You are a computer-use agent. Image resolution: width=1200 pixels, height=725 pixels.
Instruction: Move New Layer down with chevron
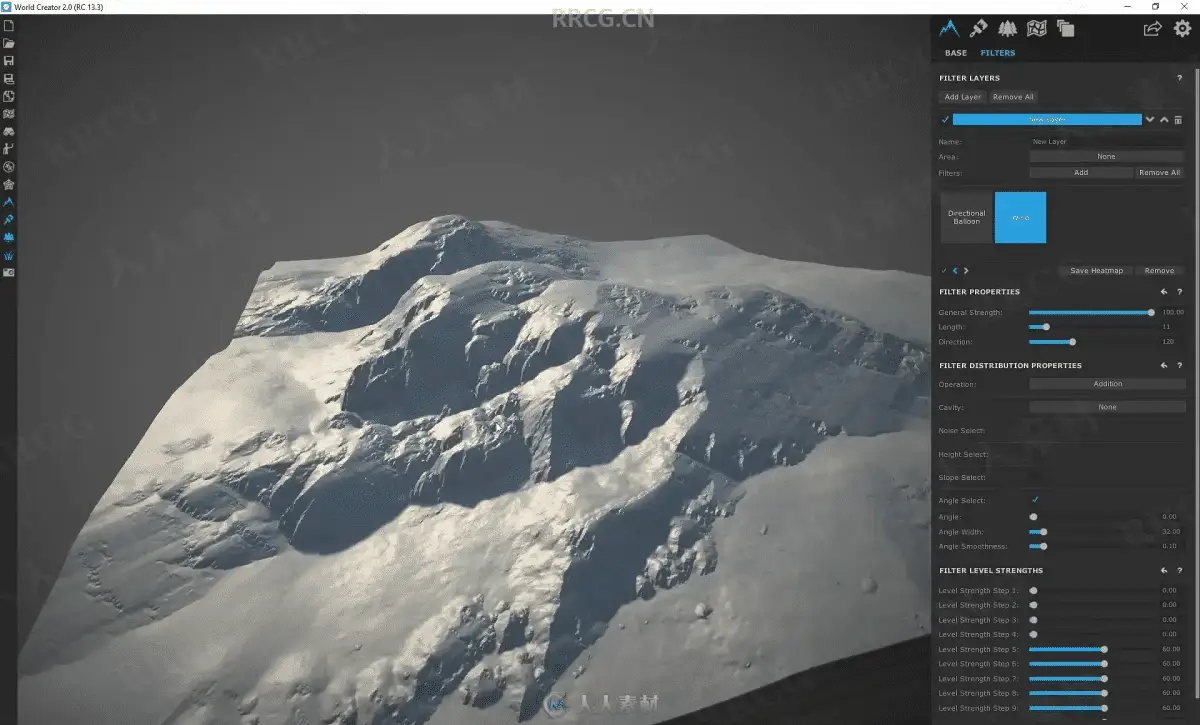coord(1150,120)
